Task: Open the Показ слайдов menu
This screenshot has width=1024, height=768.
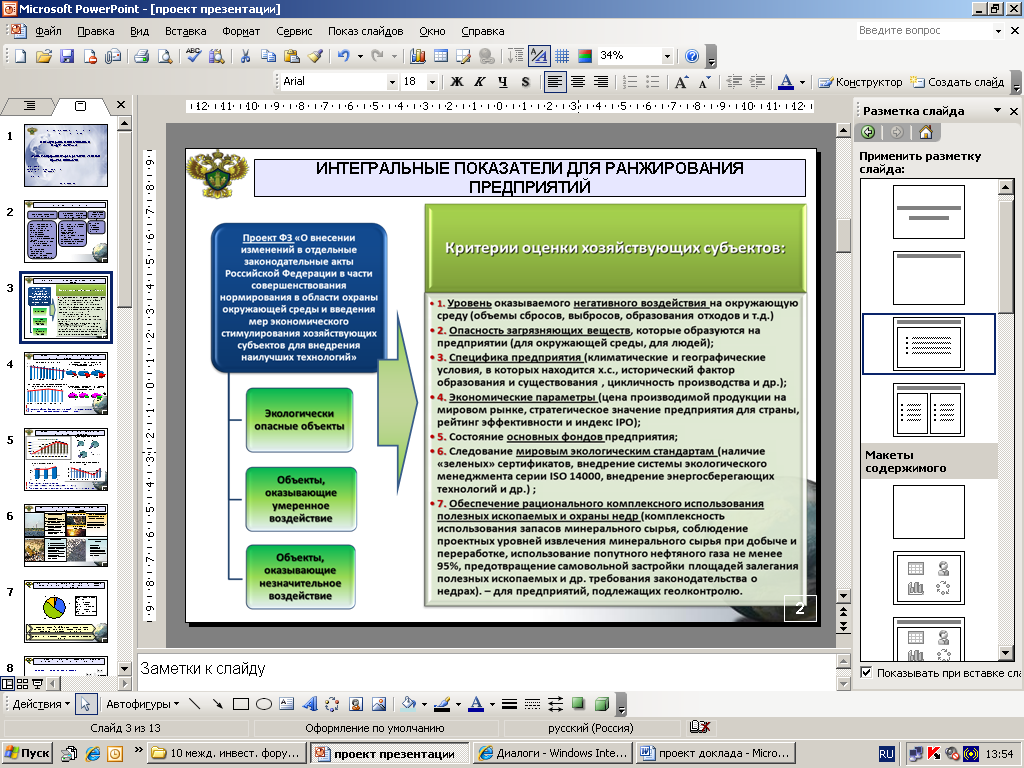Action: pos(365,31)
